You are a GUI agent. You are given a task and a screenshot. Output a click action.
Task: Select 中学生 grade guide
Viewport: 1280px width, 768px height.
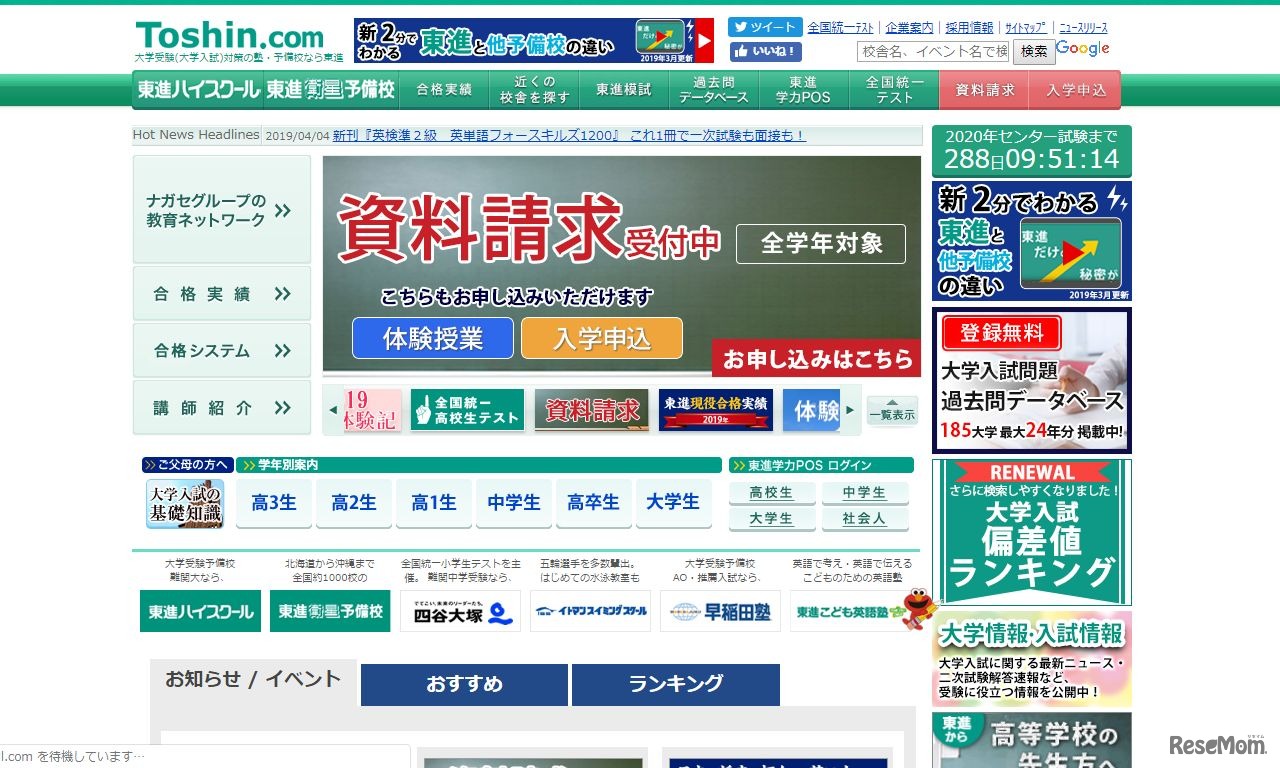coord(514,503)
